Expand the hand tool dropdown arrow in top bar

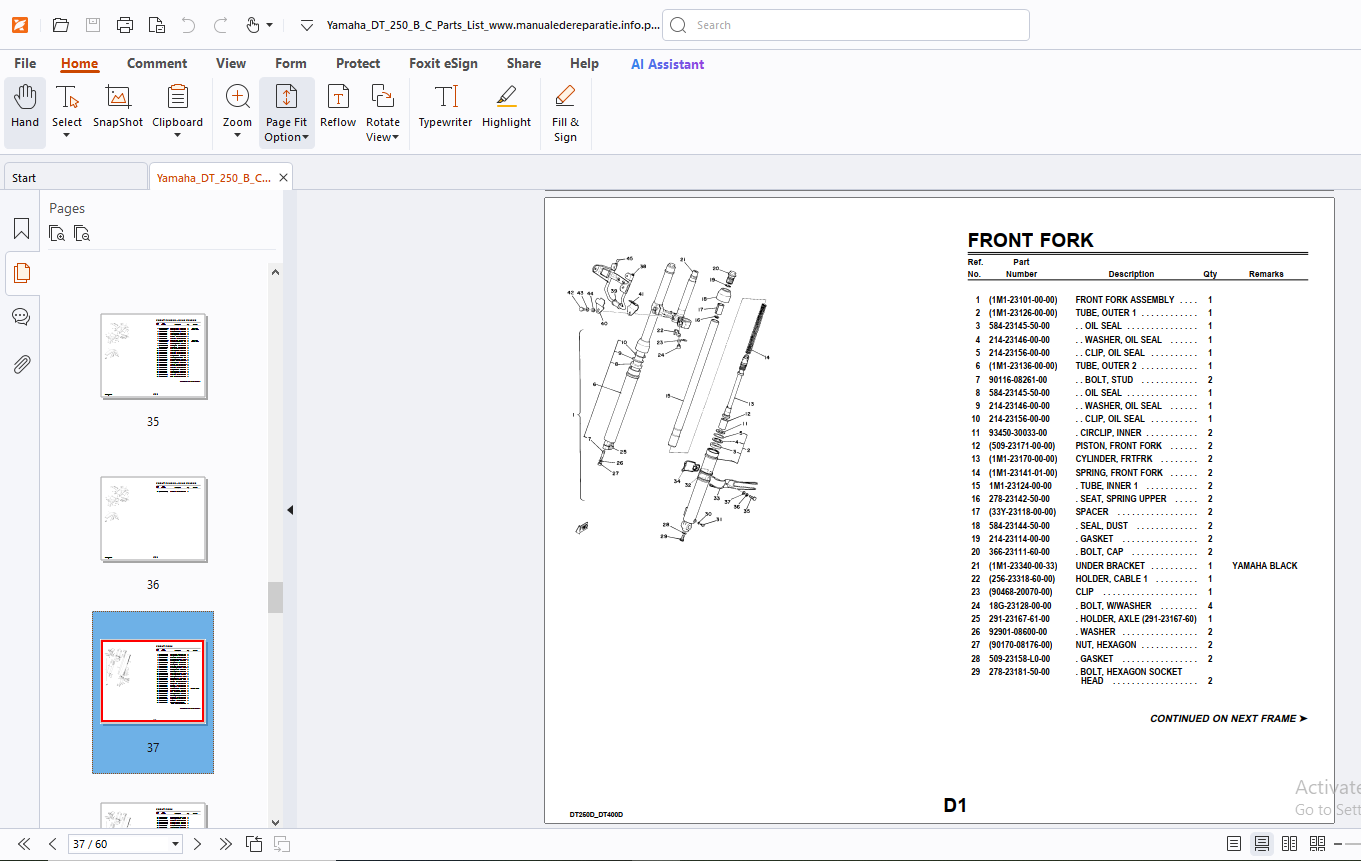269,25
